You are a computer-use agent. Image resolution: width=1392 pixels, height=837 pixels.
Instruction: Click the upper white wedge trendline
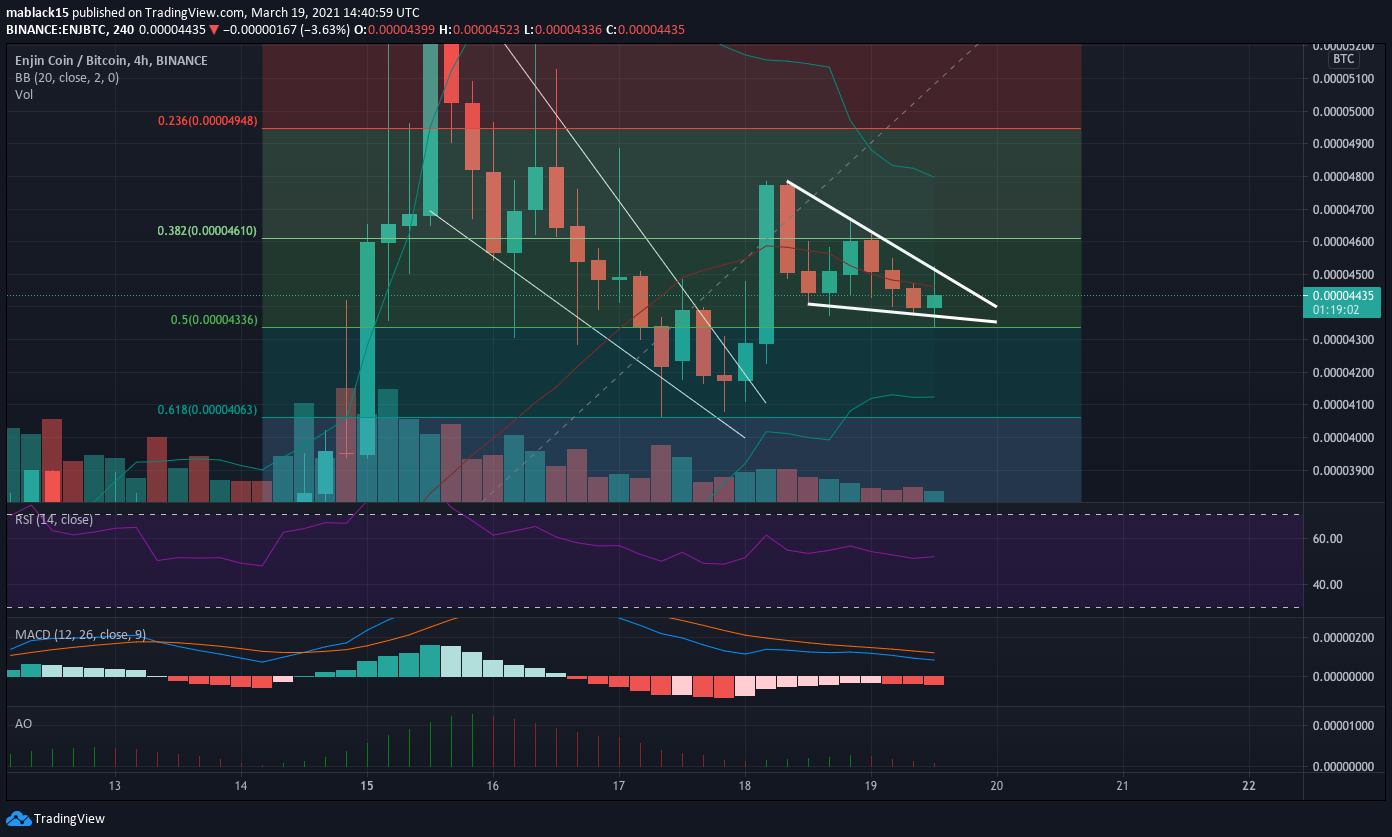click(892, 244)
